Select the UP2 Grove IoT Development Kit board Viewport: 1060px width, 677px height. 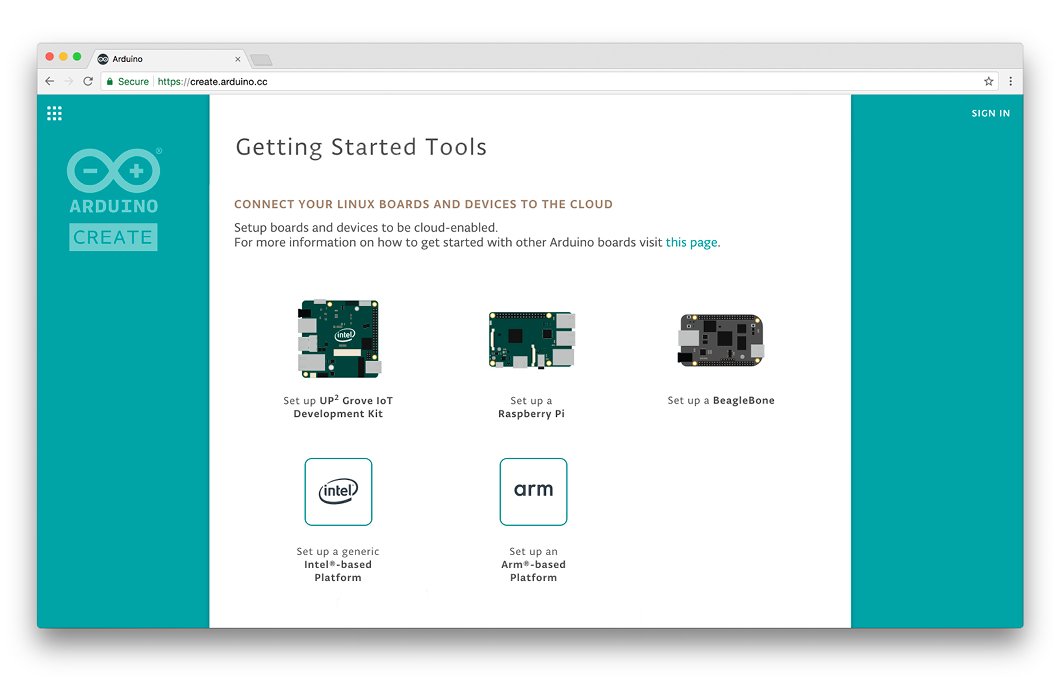338,338
